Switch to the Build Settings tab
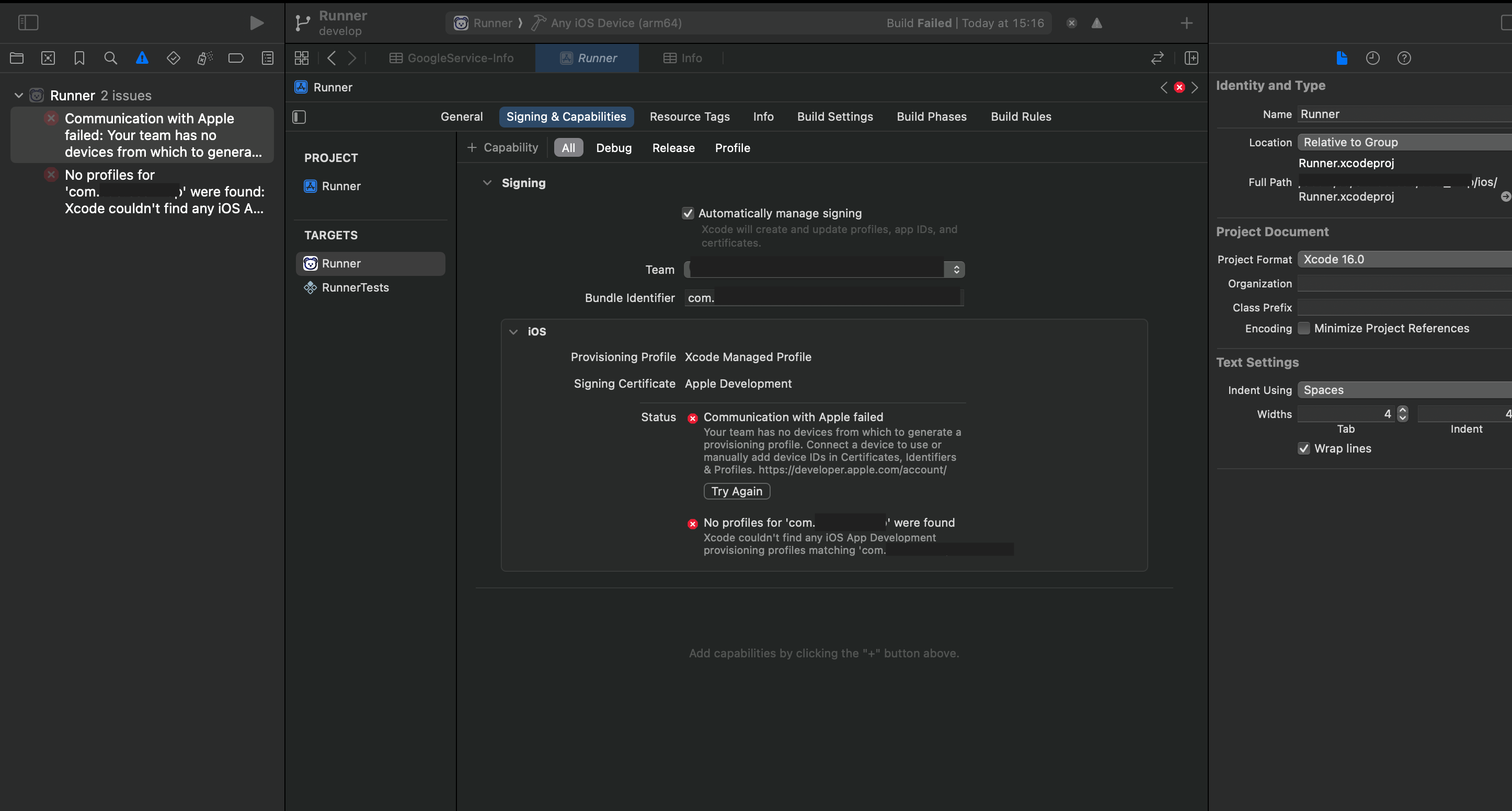The height and width of the screenshot is (811, 1512). tap(834, 116)
